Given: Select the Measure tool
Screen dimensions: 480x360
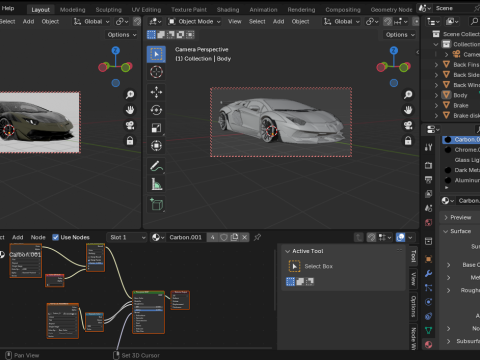Looking at the screenshot, I should 156,184.
